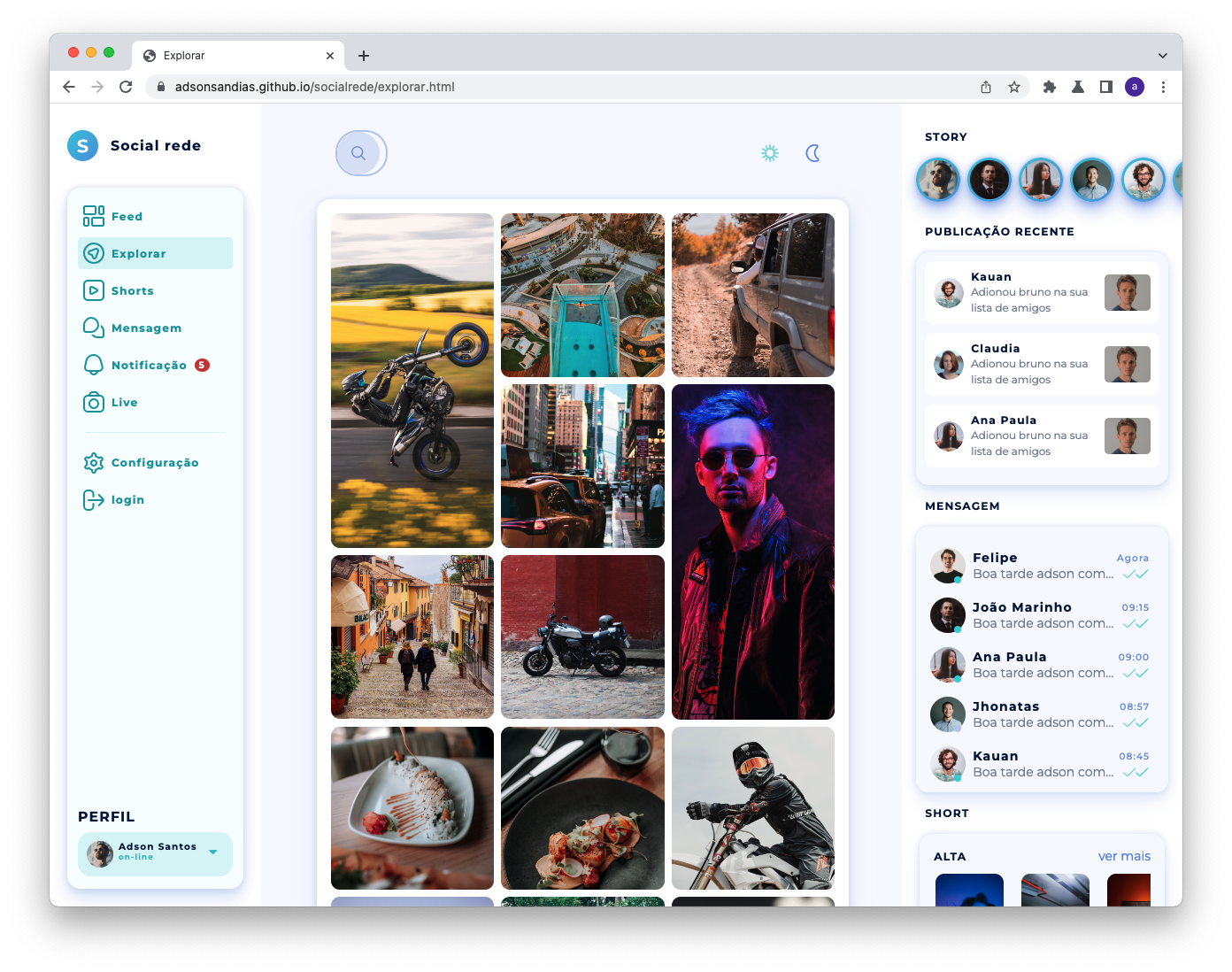
Task: Open Kauan's message at 08:45
Action: pyautogui.click(x=1042, y=764)
